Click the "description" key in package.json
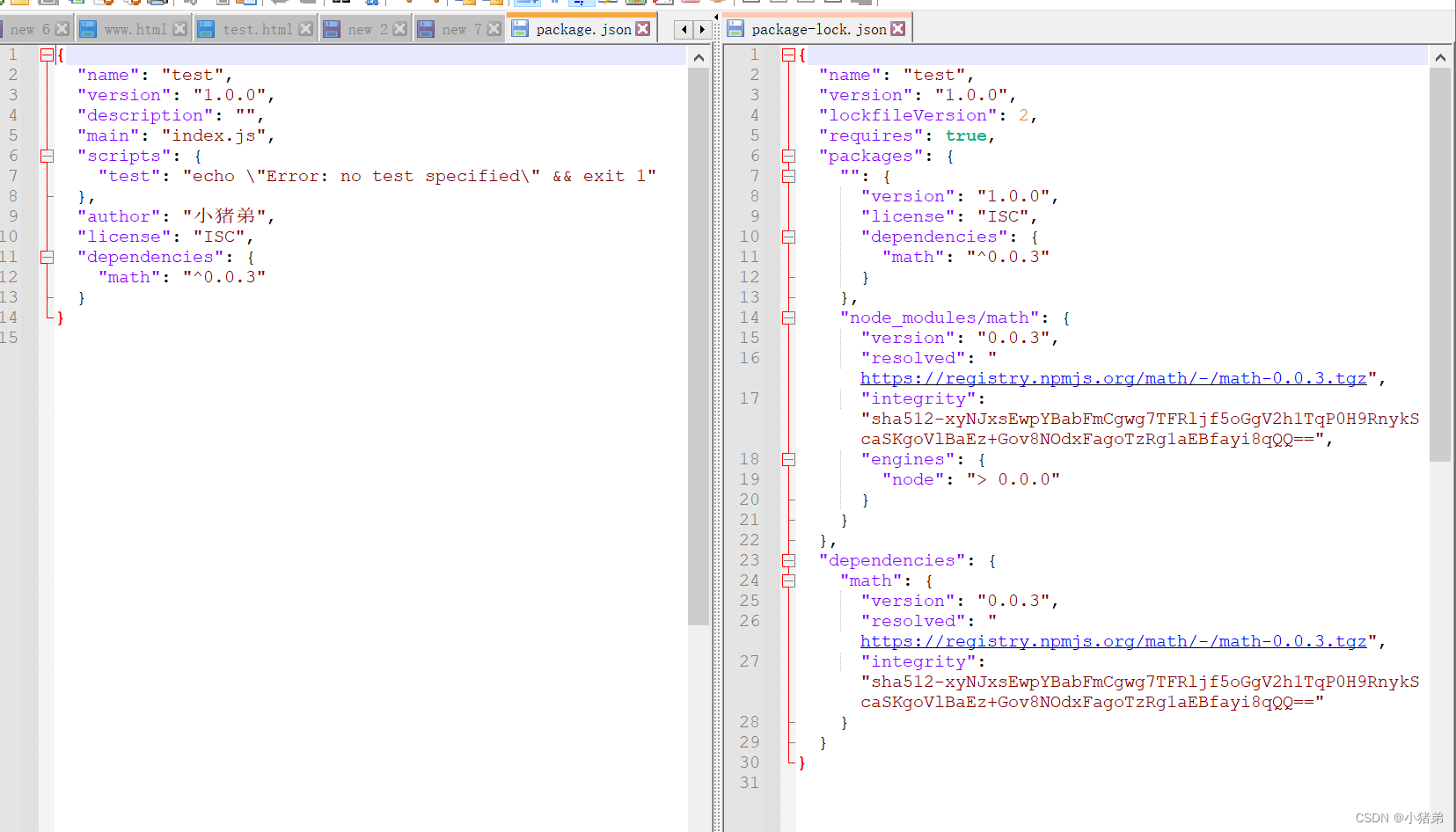This screenshot has height=832, width=1456. (x=146, y=115)
